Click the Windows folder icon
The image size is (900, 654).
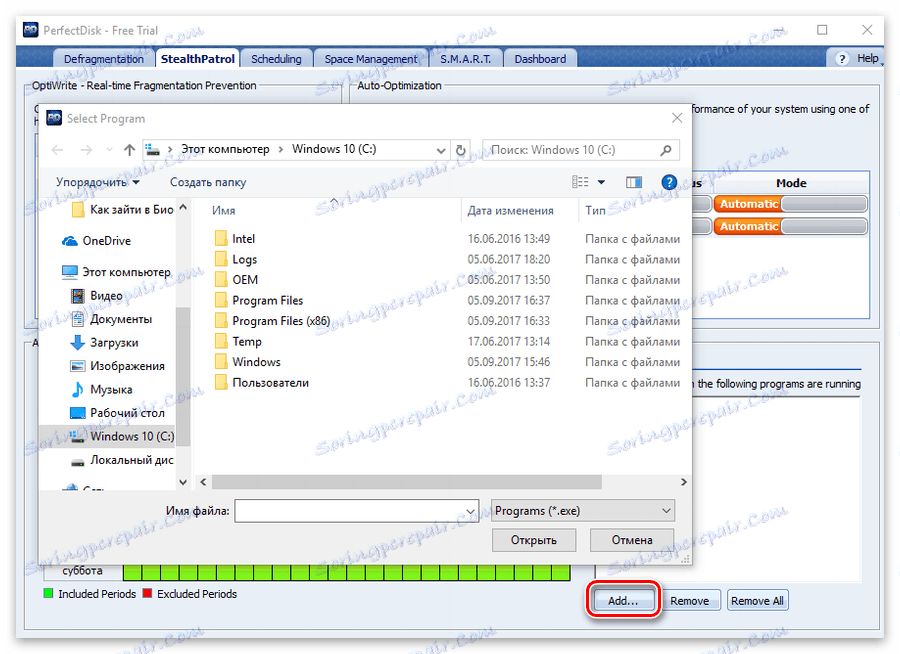tap(221, 362)
